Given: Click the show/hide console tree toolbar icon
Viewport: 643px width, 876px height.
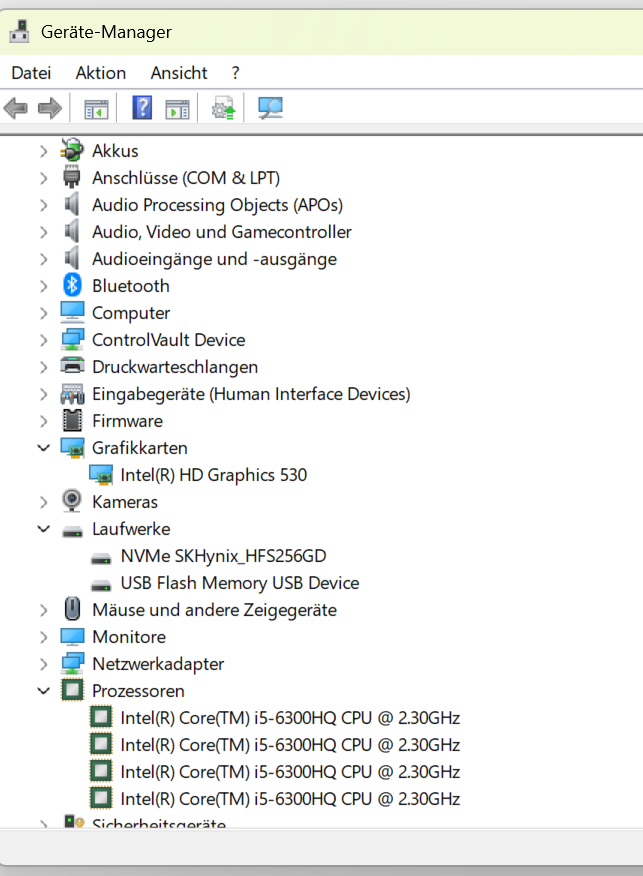Looking at the screenshot, I should click(96, 108).
